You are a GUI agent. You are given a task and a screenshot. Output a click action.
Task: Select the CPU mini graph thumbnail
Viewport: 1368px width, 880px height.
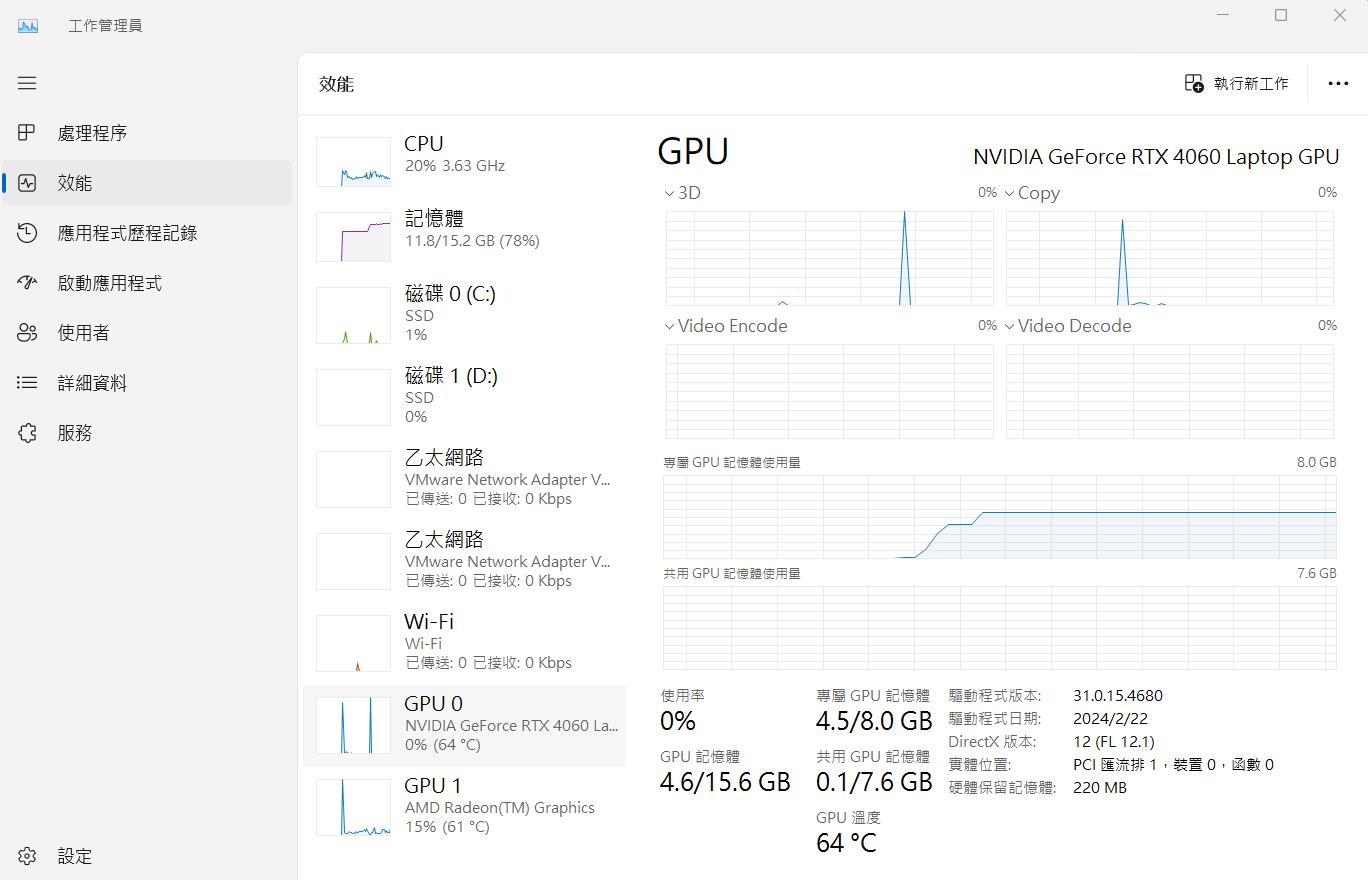(x=353, y=162)
